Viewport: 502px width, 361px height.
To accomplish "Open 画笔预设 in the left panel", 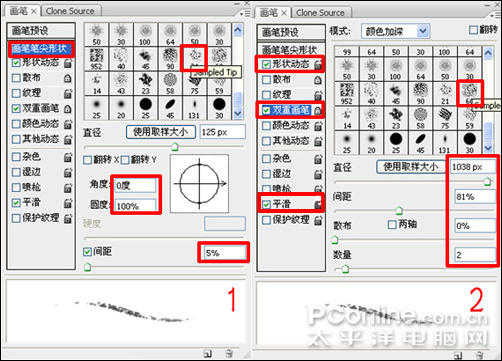I will (41, 31).
